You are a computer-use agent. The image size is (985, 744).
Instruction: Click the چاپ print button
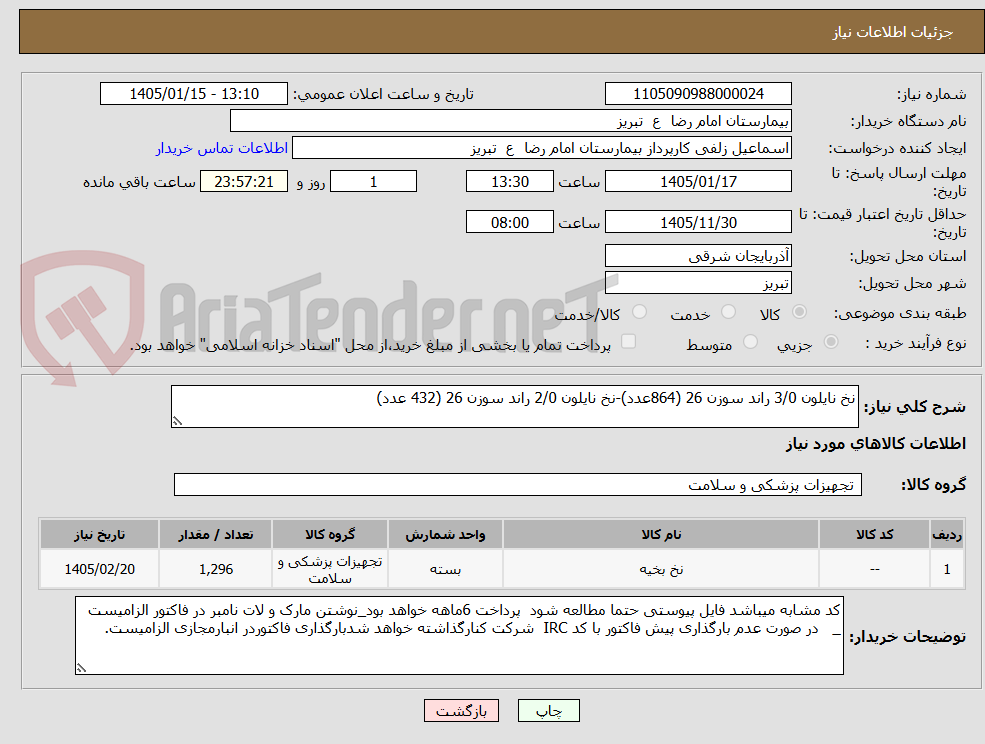click(x=548, y=711)
